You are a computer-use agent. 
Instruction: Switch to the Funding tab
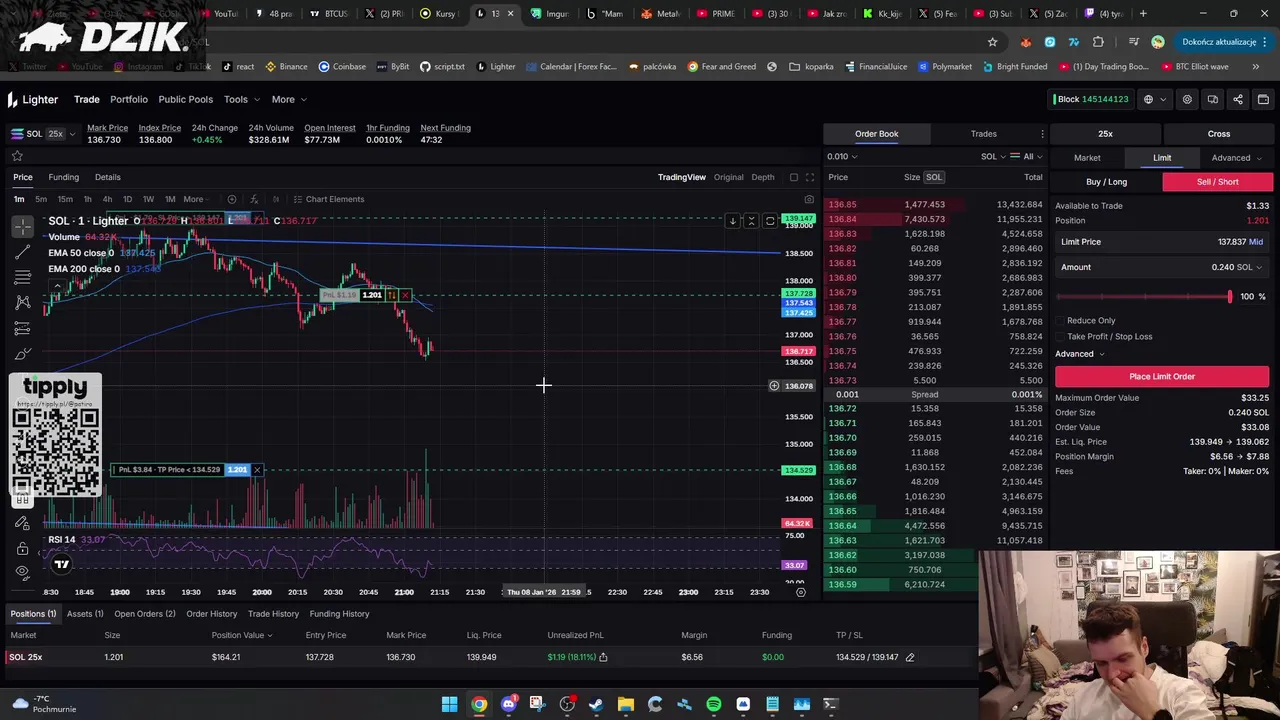click(x=63, y=177)
